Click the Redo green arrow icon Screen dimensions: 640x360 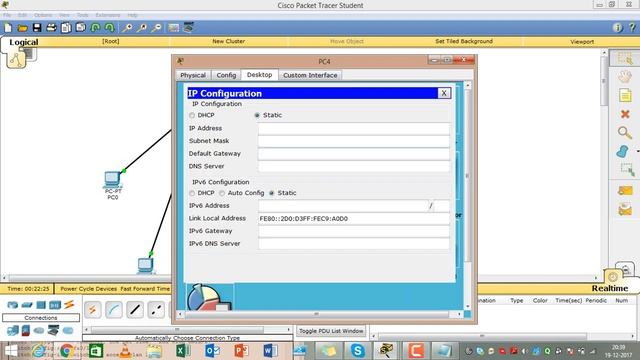pos(109,28)
